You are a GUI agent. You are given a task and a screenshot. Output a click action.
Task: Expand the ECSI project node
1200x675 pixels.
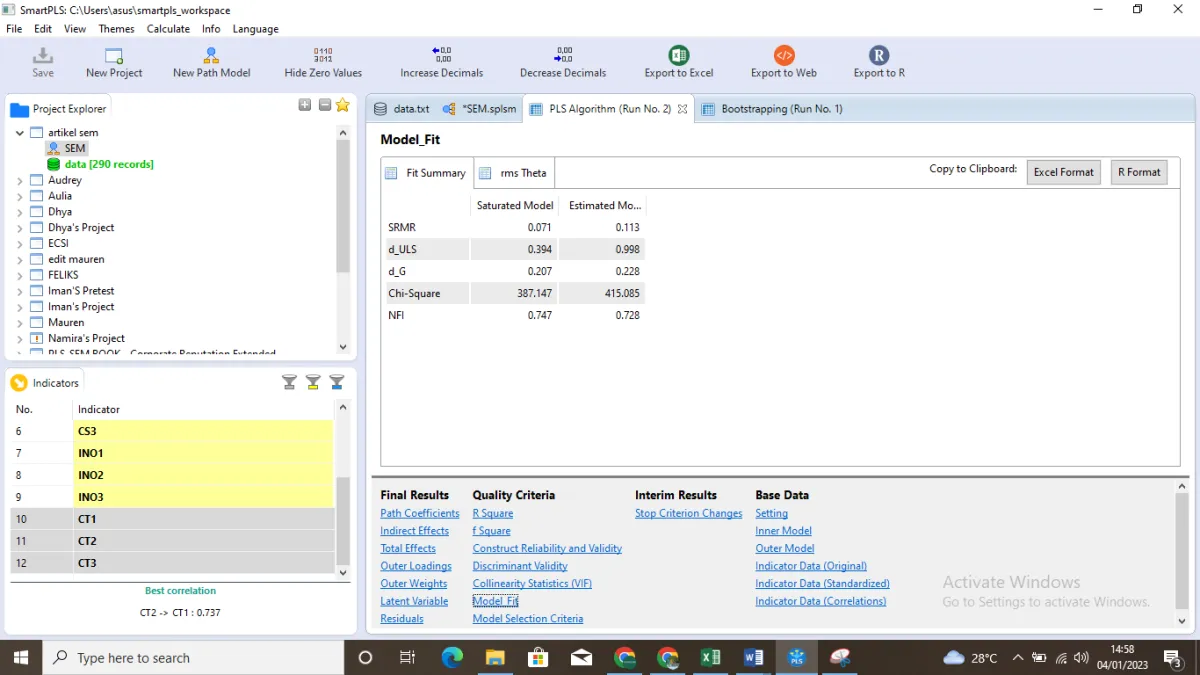tap(19, 243)
